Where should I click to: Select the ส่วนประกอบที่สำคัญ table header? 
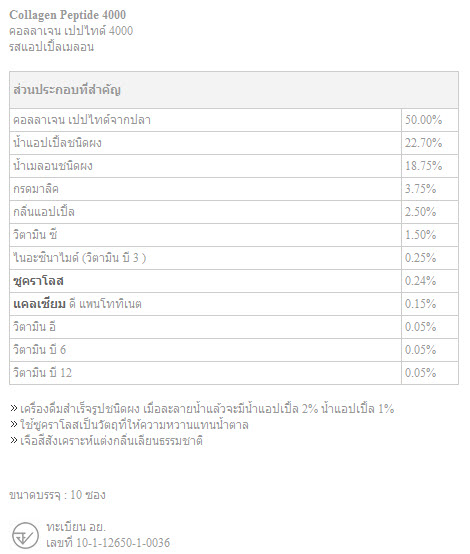(234, 90)
